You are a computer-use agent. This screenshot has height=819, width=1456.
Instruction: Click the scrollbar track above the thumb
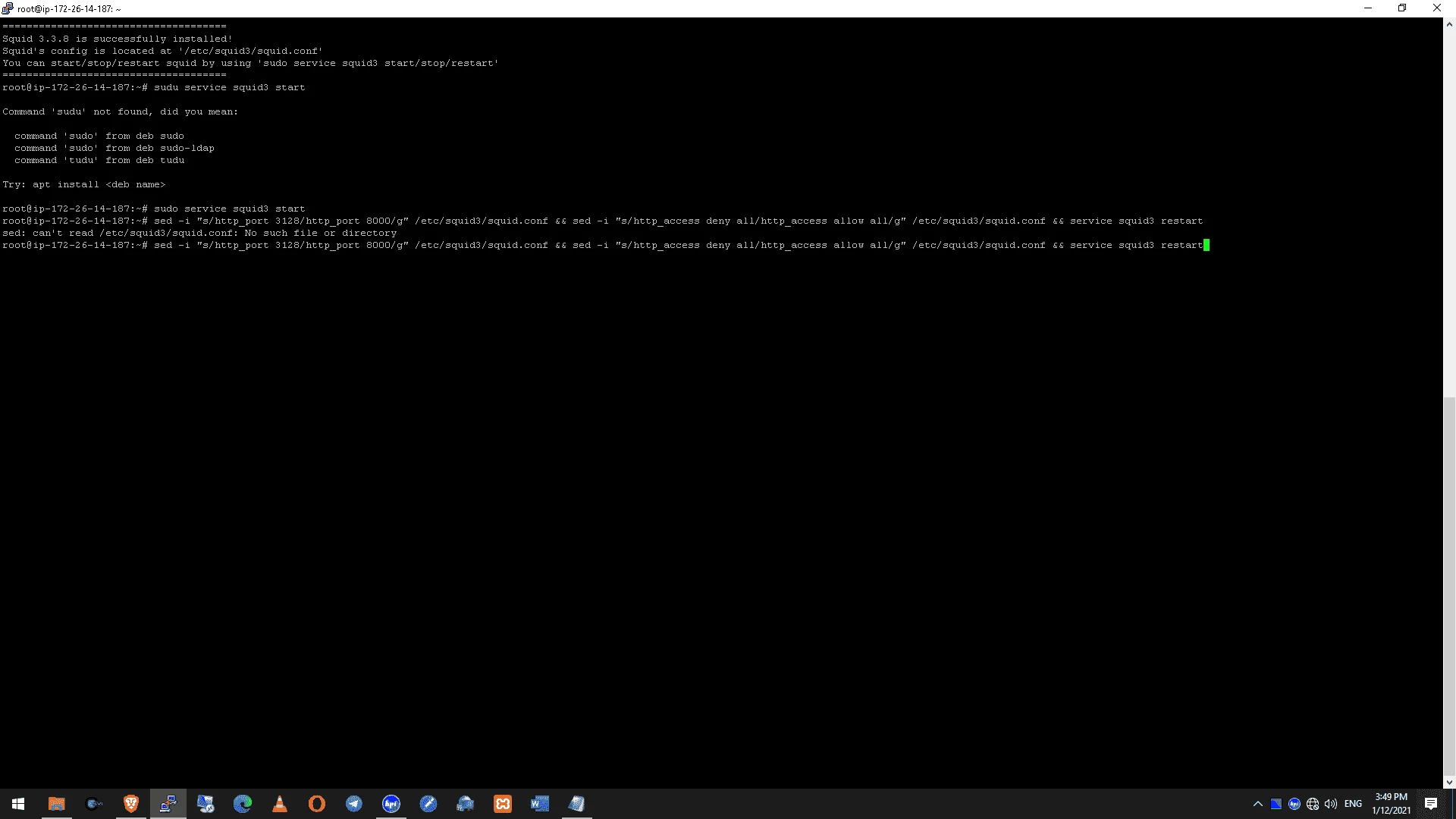pos(1449,212)
